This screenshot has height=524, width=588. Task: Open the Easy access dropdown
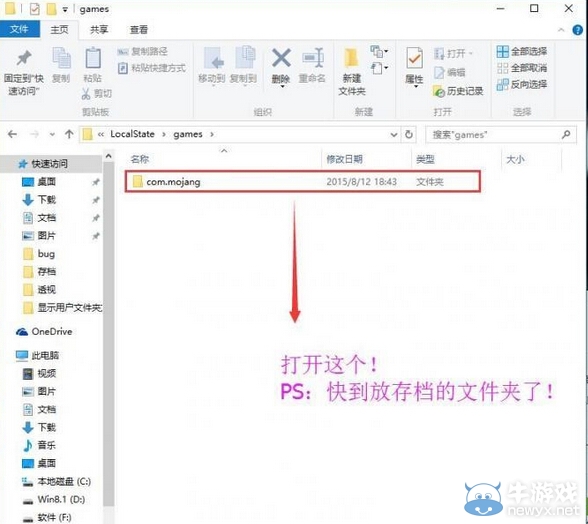point(379,68)
